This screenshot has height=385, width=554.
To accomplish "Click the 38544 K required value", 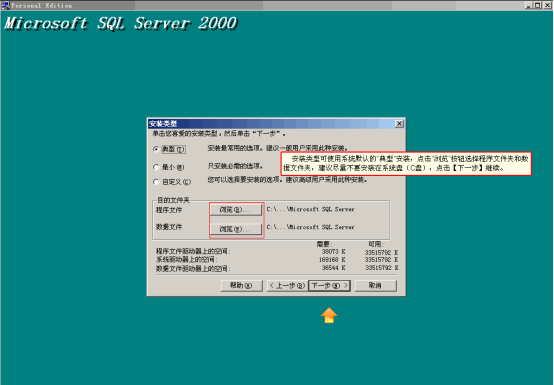I will 334,268.
